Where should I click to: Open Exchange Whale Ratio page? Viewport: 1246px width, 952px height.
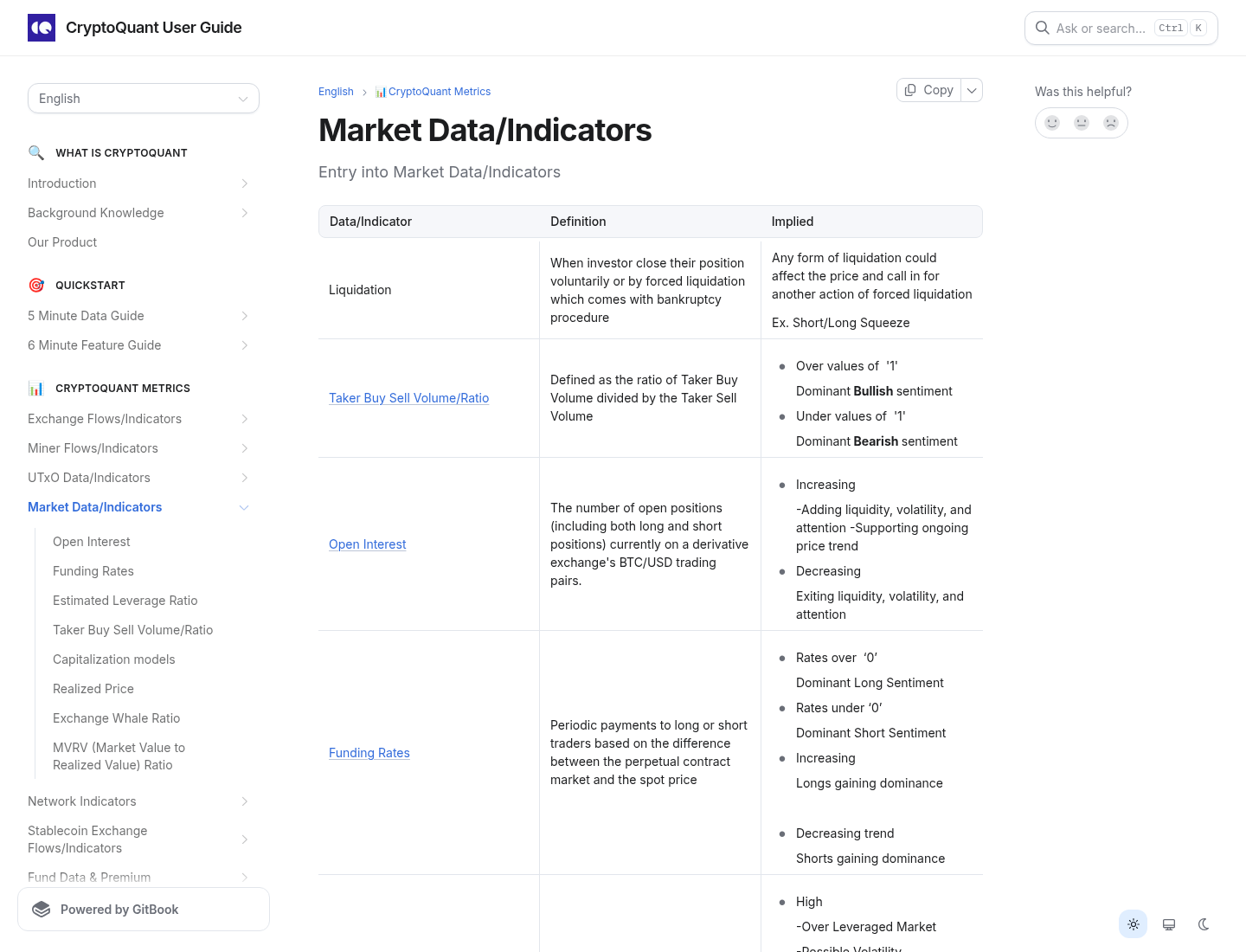(x=117, y=718)
